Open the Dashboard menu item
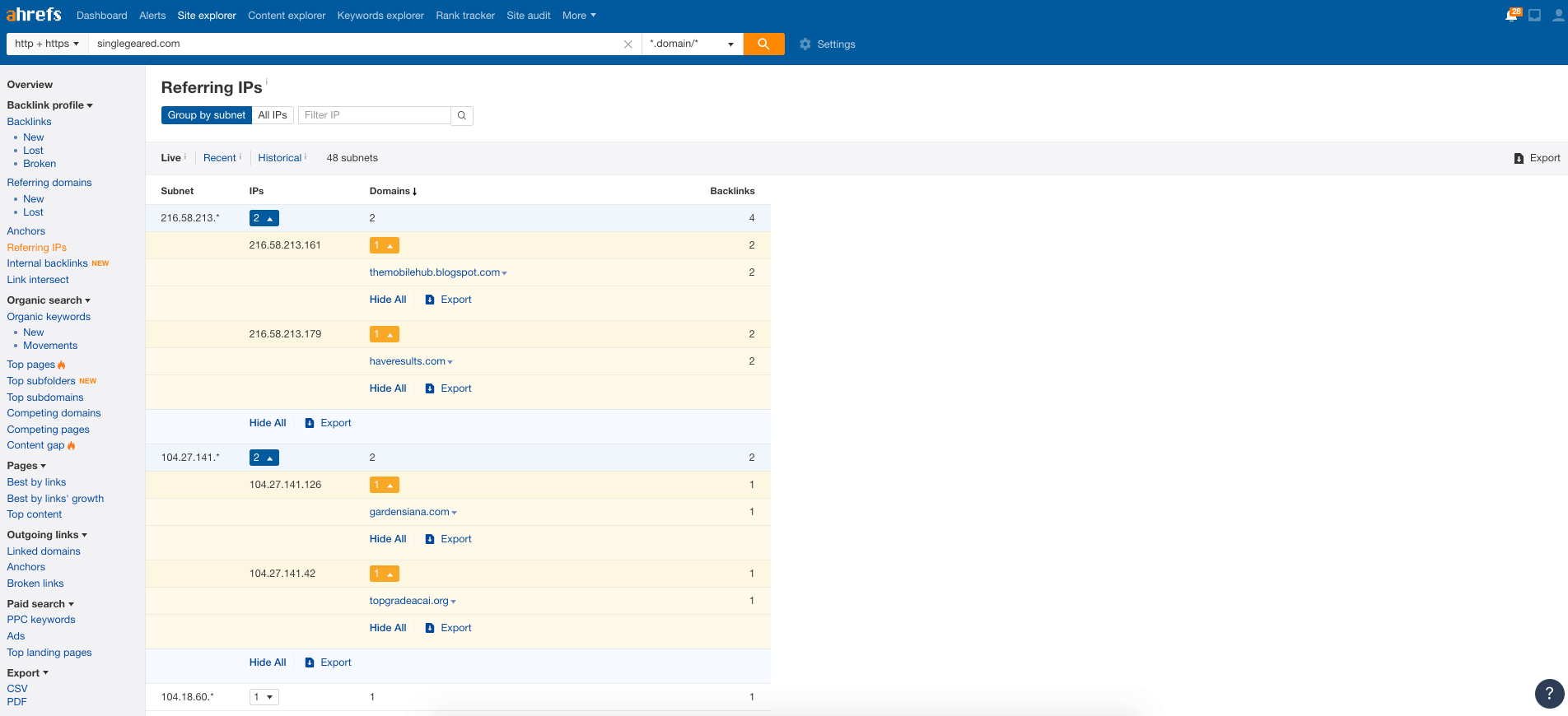Screen dimensions: 1568x716 pos(102,16)
